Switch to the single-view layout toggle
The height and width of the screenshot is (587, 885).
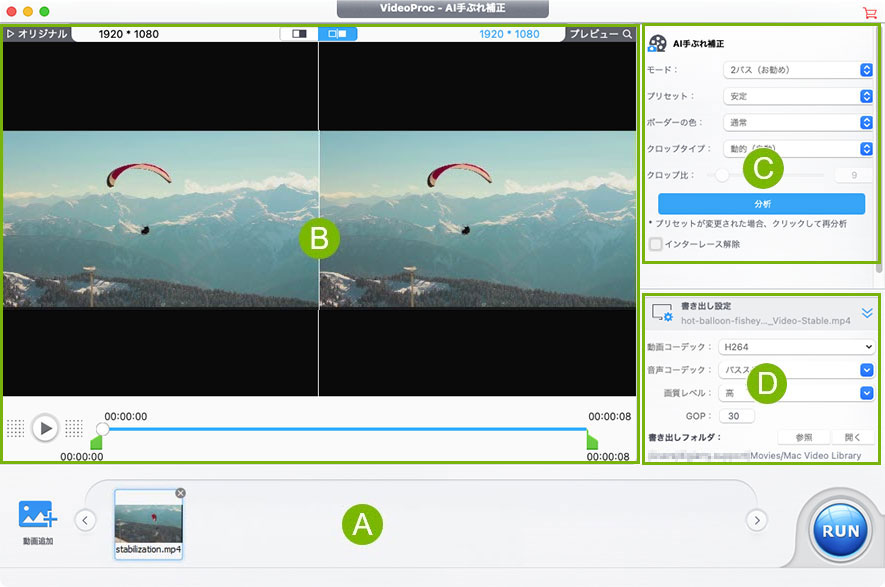point(298,34)
